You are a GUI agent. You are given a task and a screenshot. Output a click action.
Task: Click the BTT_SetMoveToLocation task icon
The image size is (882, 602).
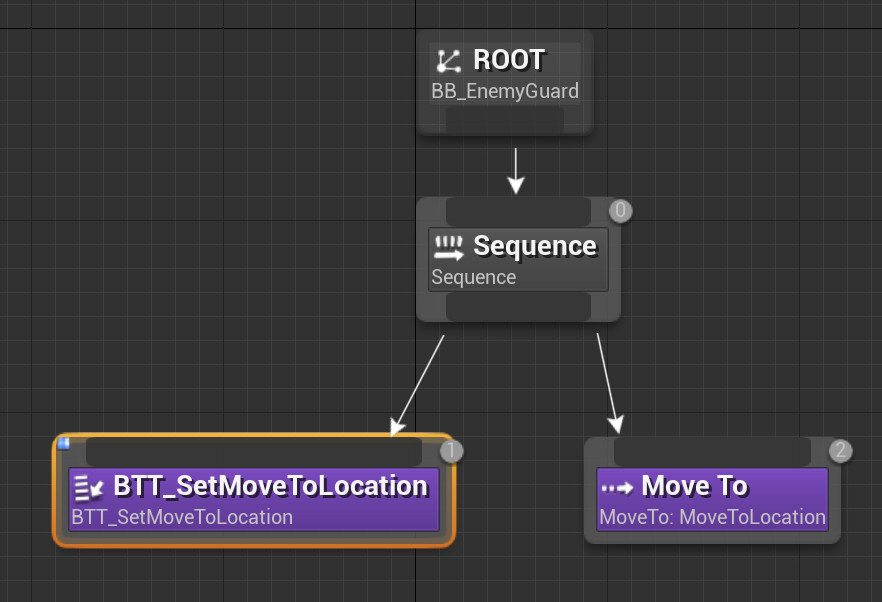click(x=89, y=487)
